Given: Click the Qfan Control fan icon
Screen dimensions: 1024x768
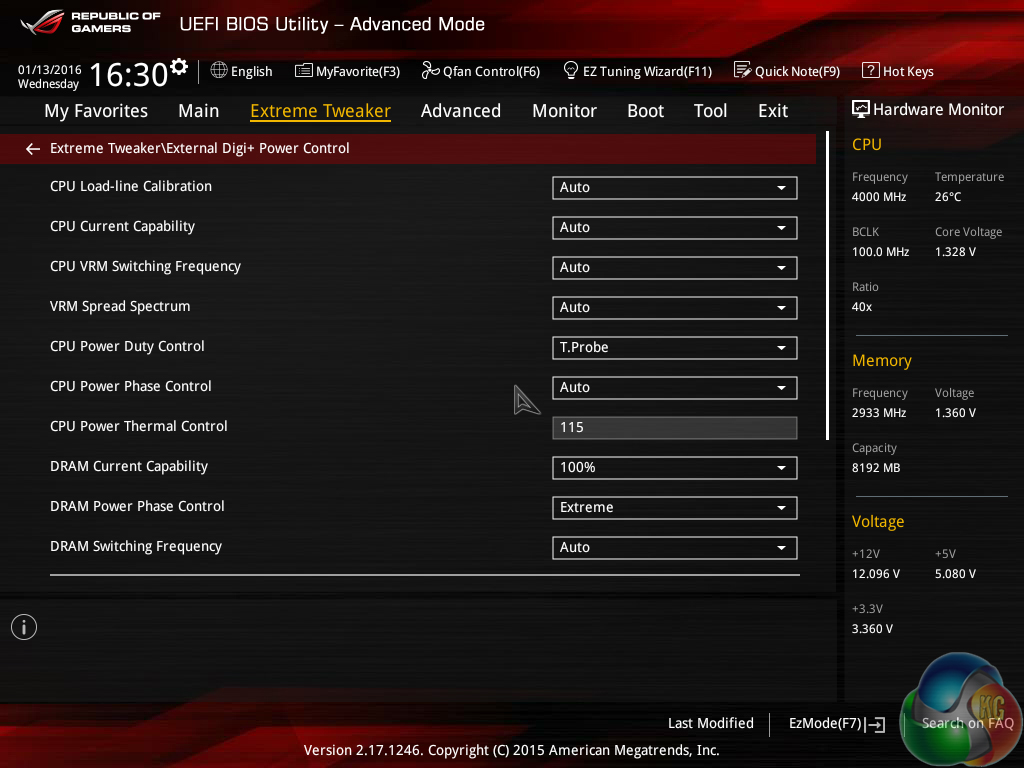Looking at the screenshot, I should coord(430,70).
